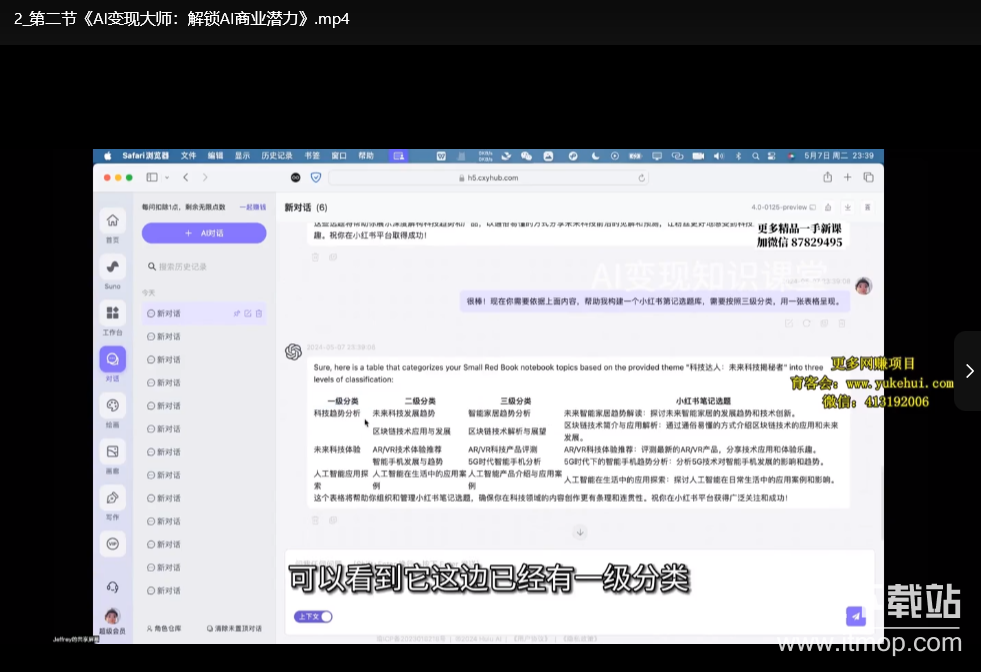This screenshot has width=981, height=672.
Task: Open the 书签 menu in menu bar
Action: pyautogui.click(x=312, y=156)
